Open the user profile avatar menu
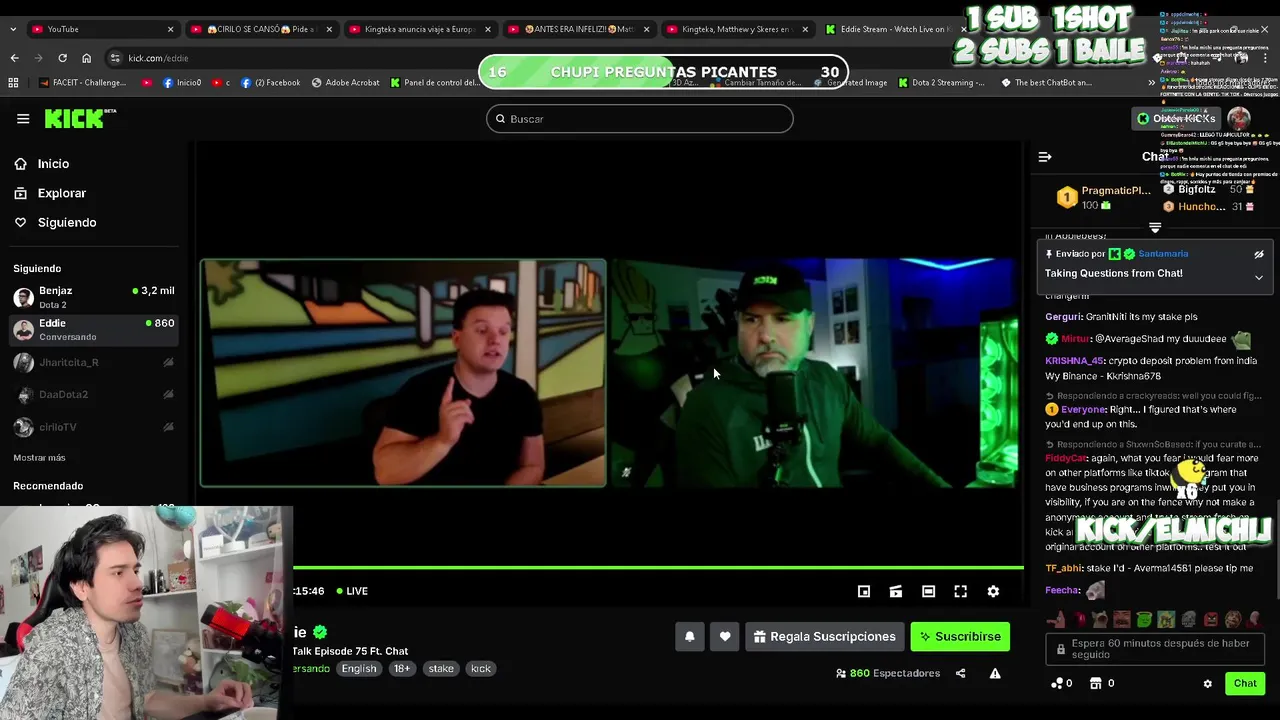Screen dimensions: 1280x720 [x=1239, y=119]
